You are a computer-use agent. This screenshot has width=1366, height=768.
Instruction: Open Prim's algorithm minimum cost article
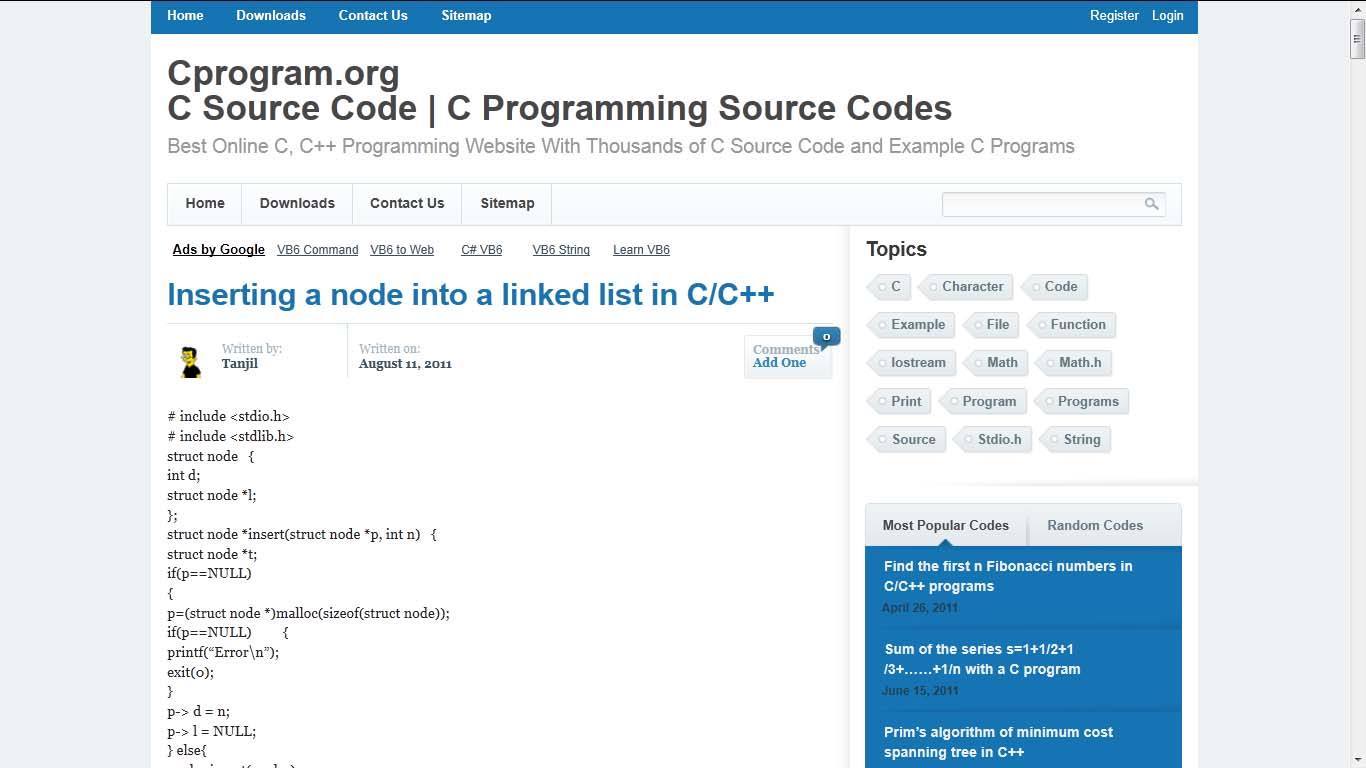[998, 742]
